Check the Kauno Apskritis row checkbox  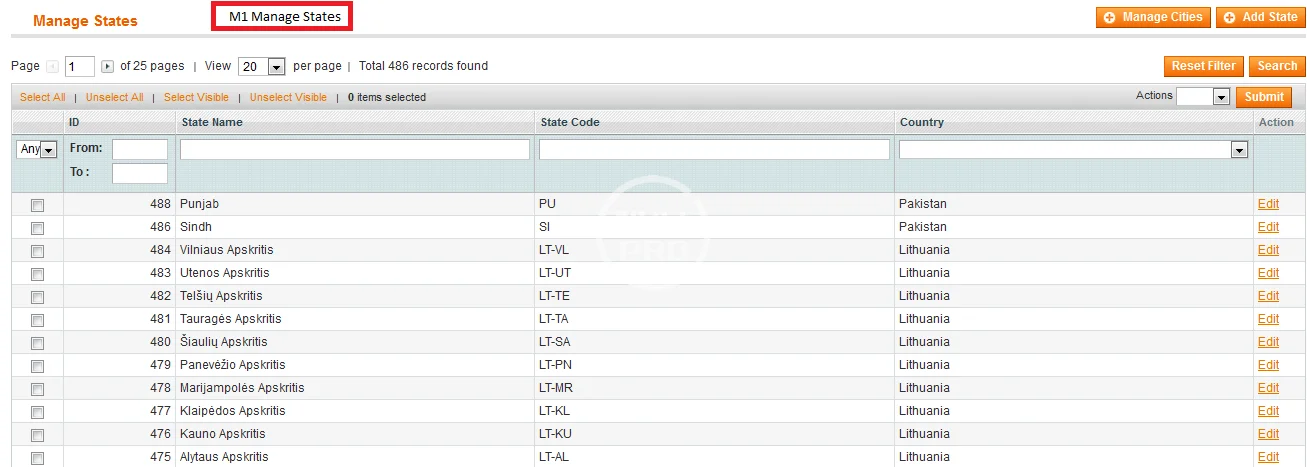(38, 435)
